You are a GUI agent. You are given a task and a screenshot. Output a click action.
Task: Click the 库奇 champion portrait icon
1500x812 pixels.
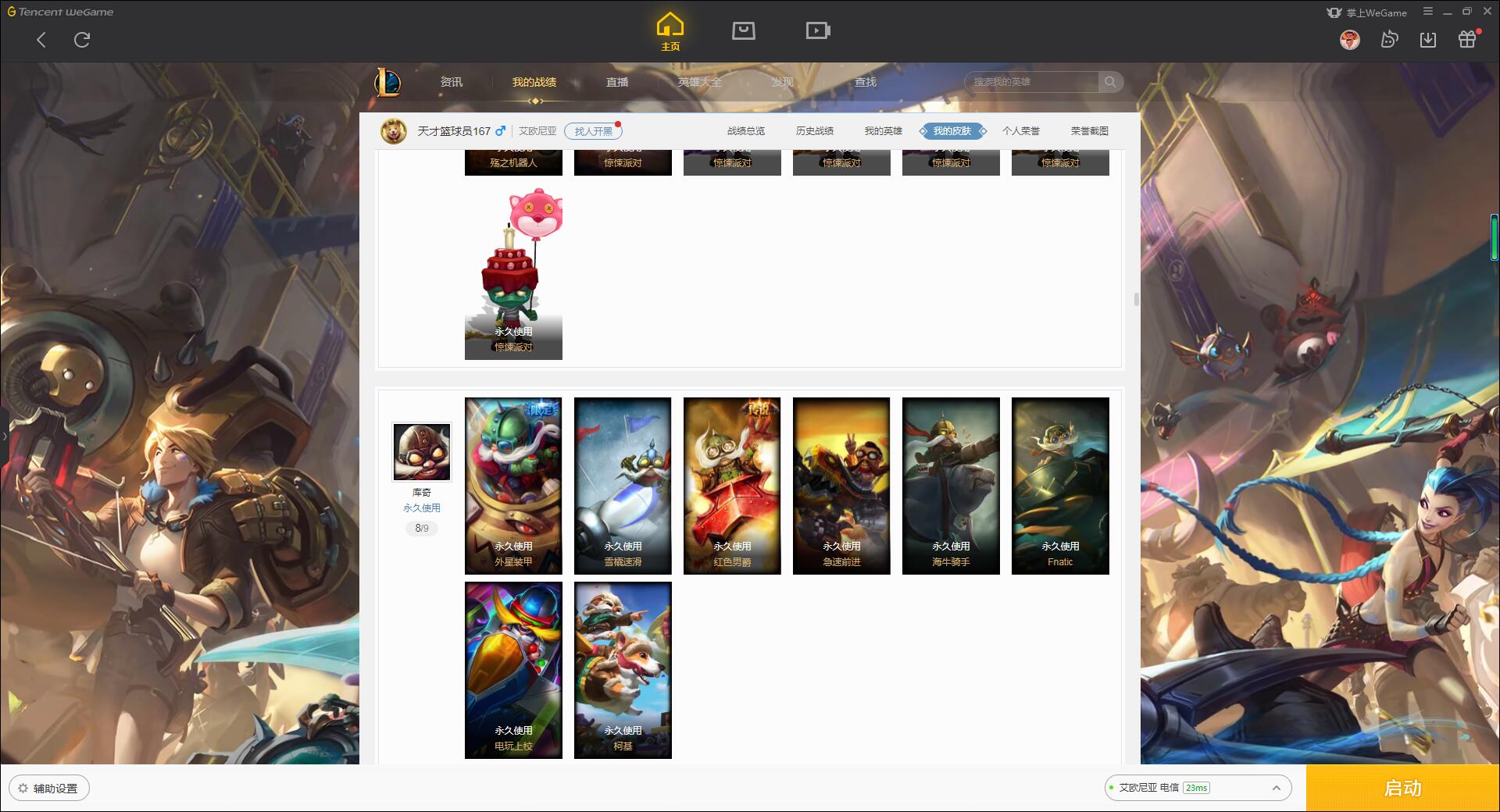(x=422, y=452)
